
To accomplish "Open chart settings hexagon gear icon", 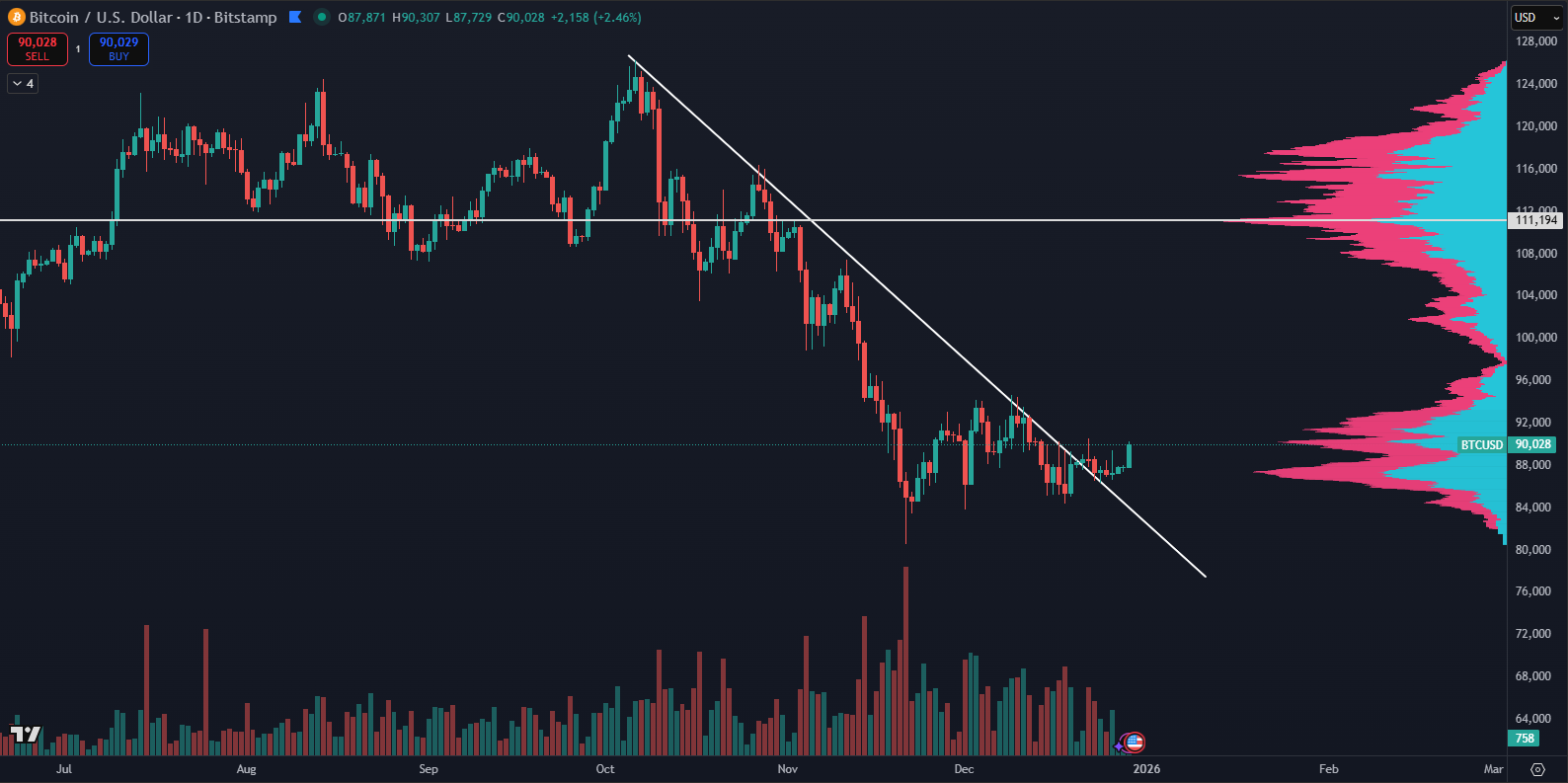I will pos(1537,769).
